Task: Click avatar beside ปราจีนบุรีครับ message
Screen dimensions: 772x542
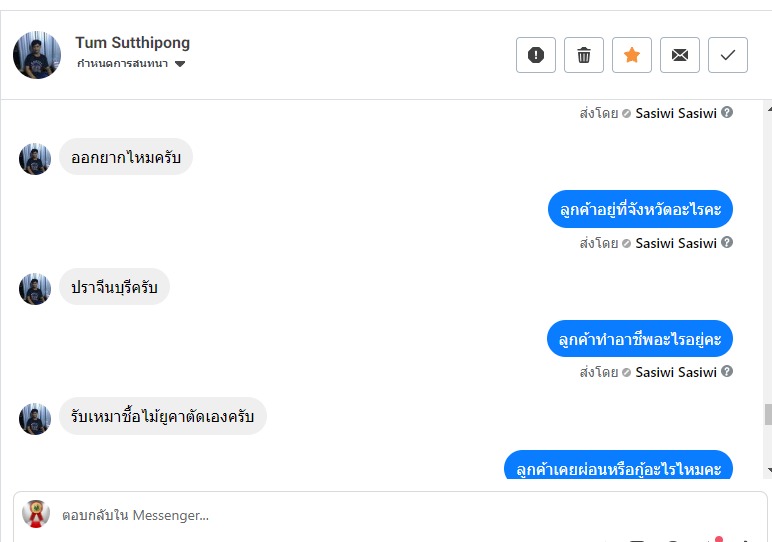Action: click(x=35, y=289)
